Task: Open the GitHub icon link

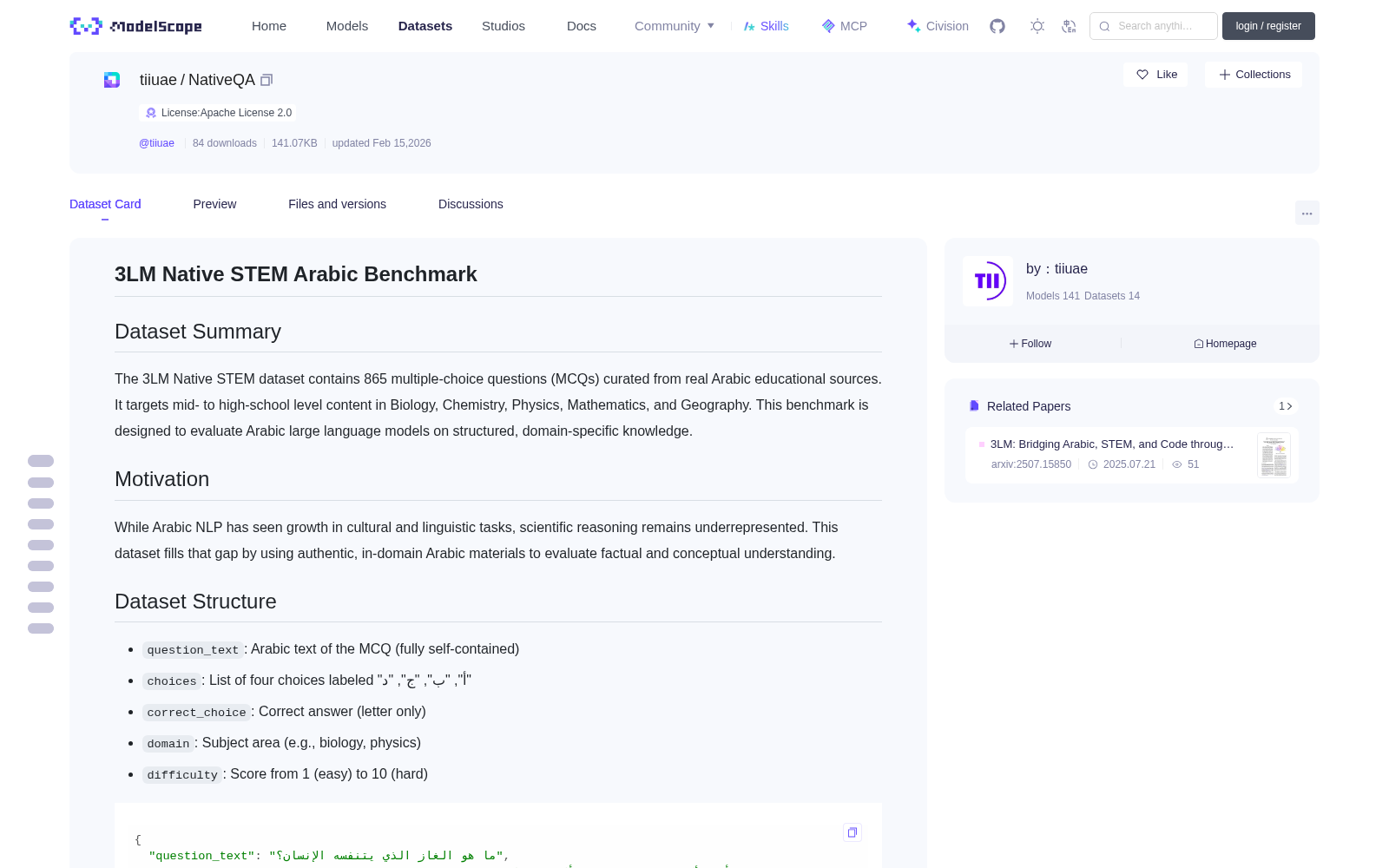Action: (x=997, y=26)
